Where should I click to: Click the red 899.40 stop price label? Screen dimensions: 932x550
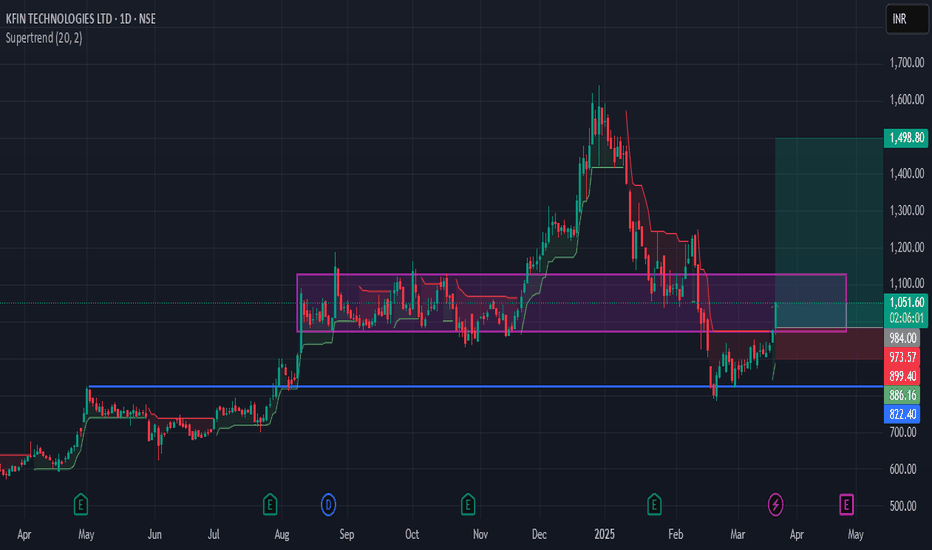pyautogui.click(x=902, y=376)
